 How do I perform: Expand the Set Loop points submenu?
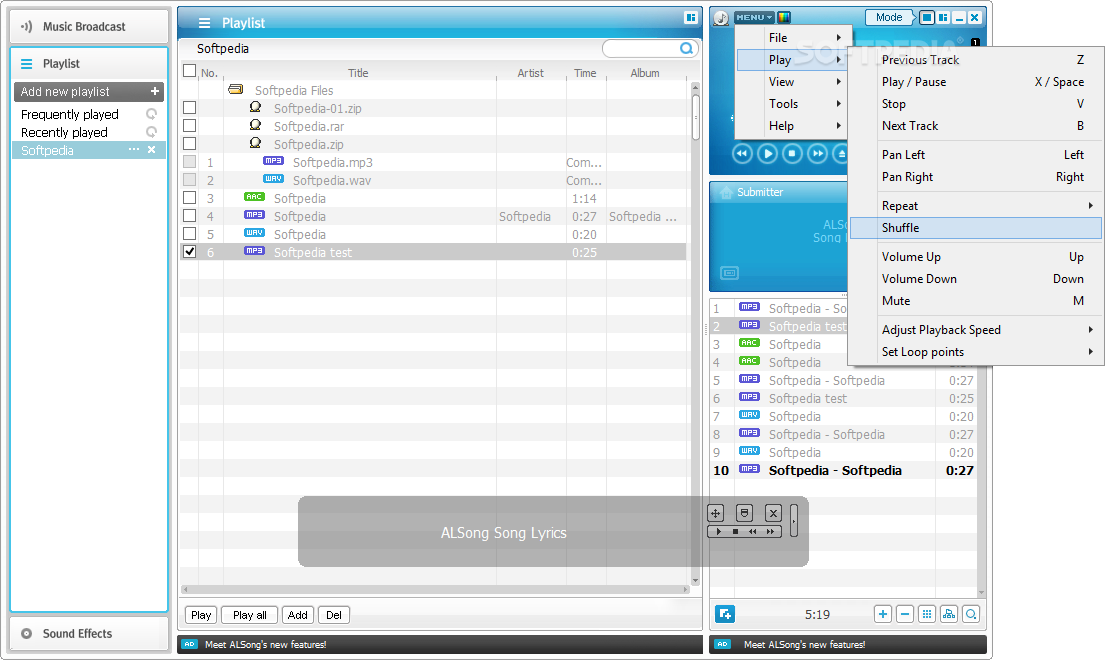pyautogui.click(x=976, y=351)
